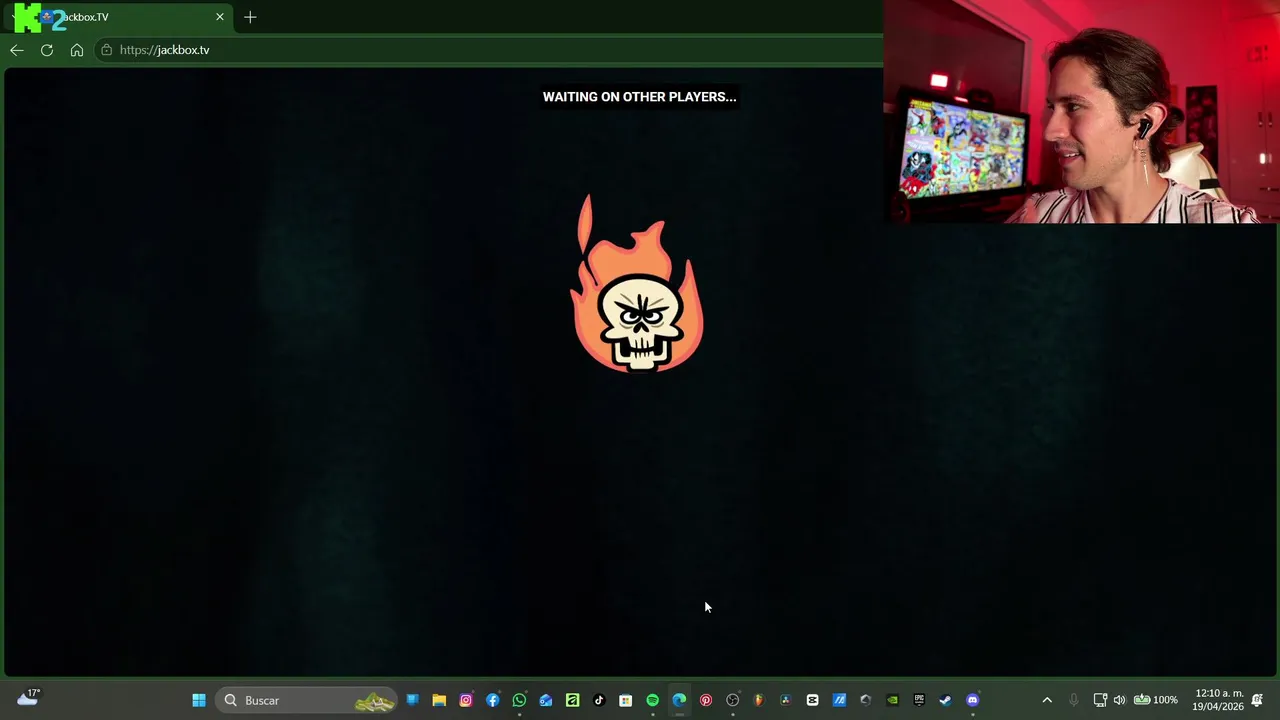Open Task View from the taskbar
The height and width of the screenshot is (720, 1280).
412,700
